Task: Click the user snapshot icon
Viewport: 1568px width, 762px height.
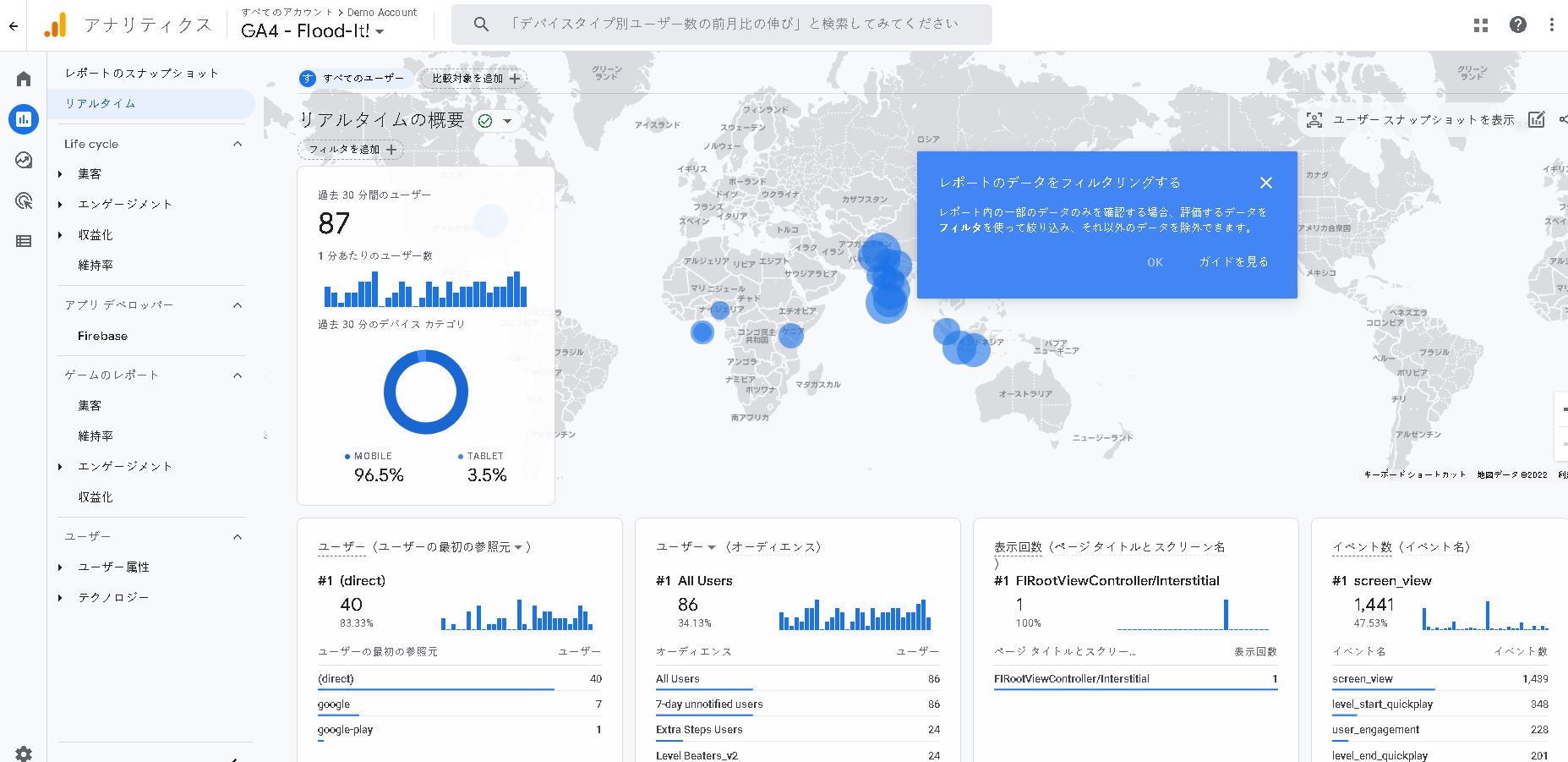Action: (x=1314, y=120)
